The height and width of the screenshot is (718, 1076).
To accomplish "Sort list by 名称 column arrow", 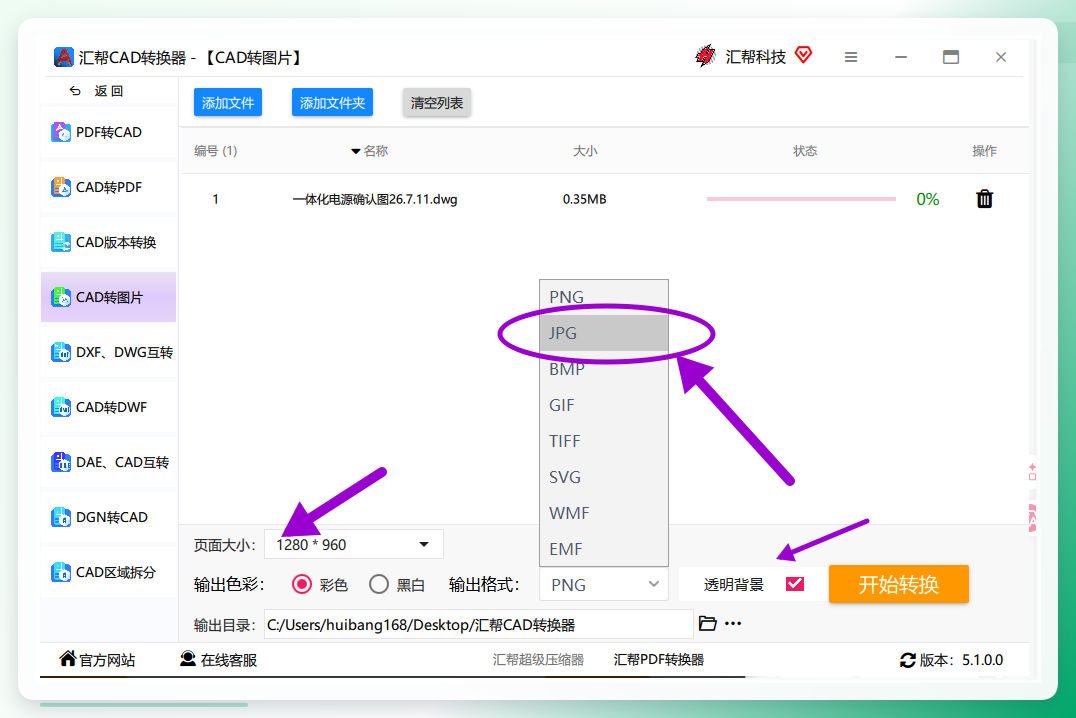I will [x=355, y=151].
